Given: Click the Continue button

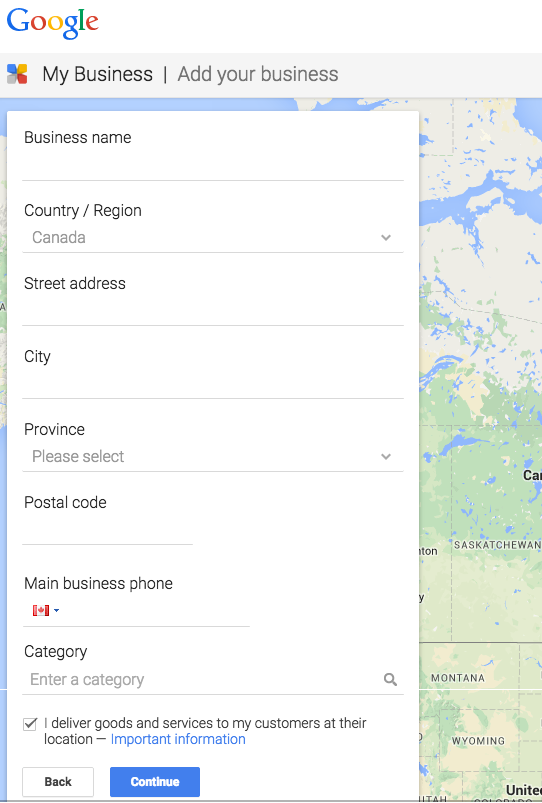Looking at the screenshot, I should click(x=155, y=781).
